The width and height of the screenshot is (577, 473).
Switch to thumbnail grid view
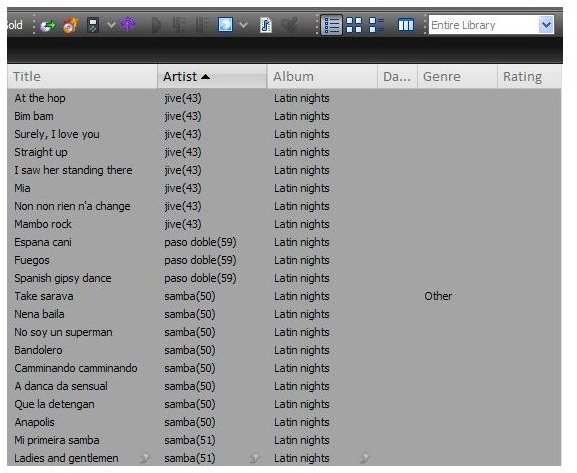coord(354,25)
